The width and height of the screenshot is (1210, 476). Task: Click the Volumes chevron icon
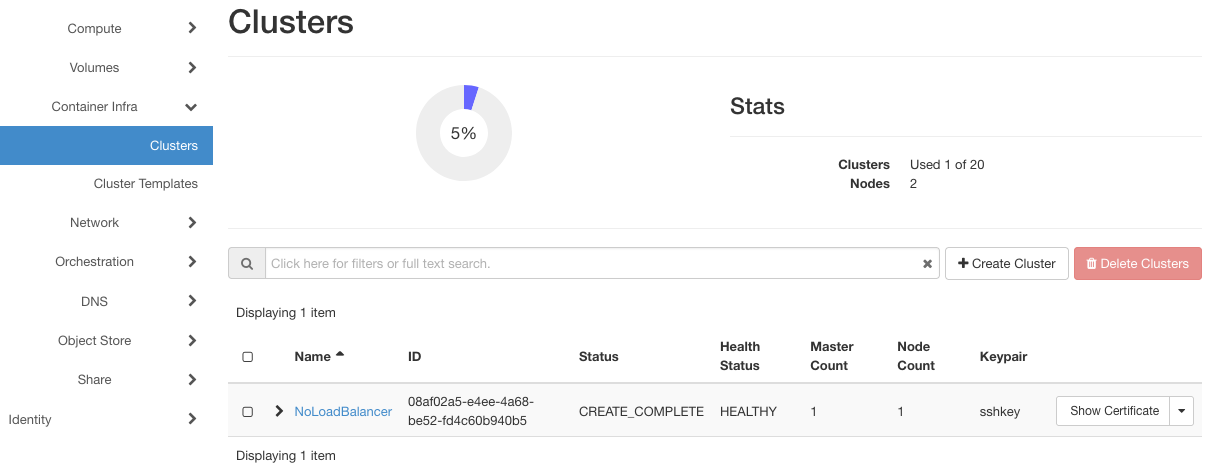(x=192, y=68)
